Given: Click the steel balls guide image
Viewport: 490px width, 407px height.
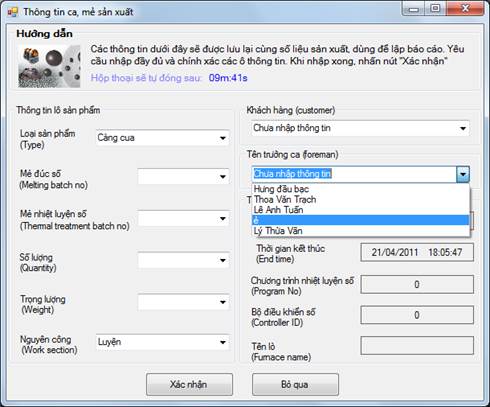Looking at the screenshot, I should point(49,66).
